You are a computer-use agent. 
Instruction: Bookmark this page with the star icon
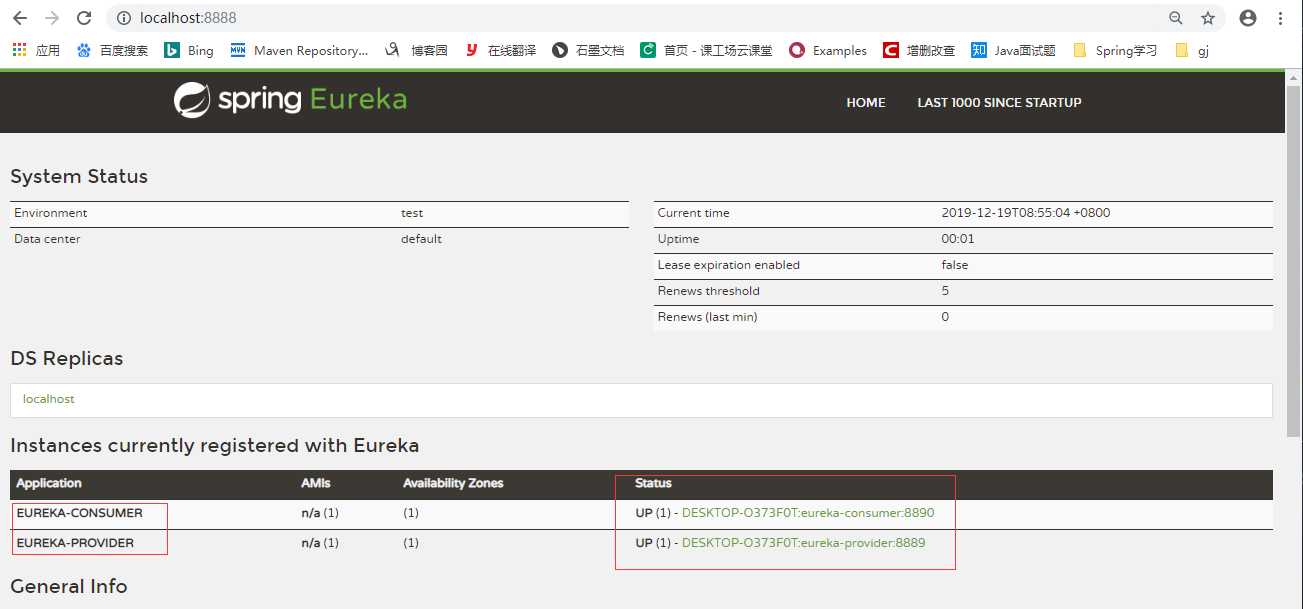(x=1208, y=18)
